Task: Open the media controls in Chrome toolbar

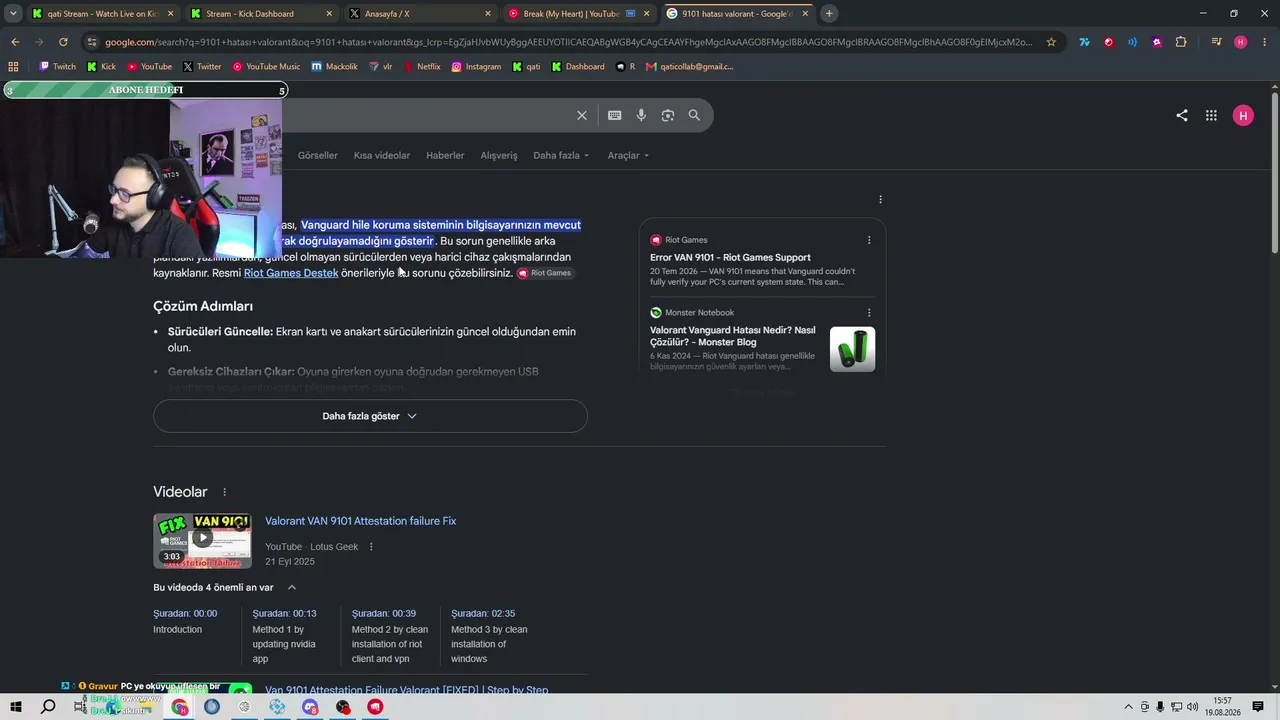Action: tap(1216, 42)
